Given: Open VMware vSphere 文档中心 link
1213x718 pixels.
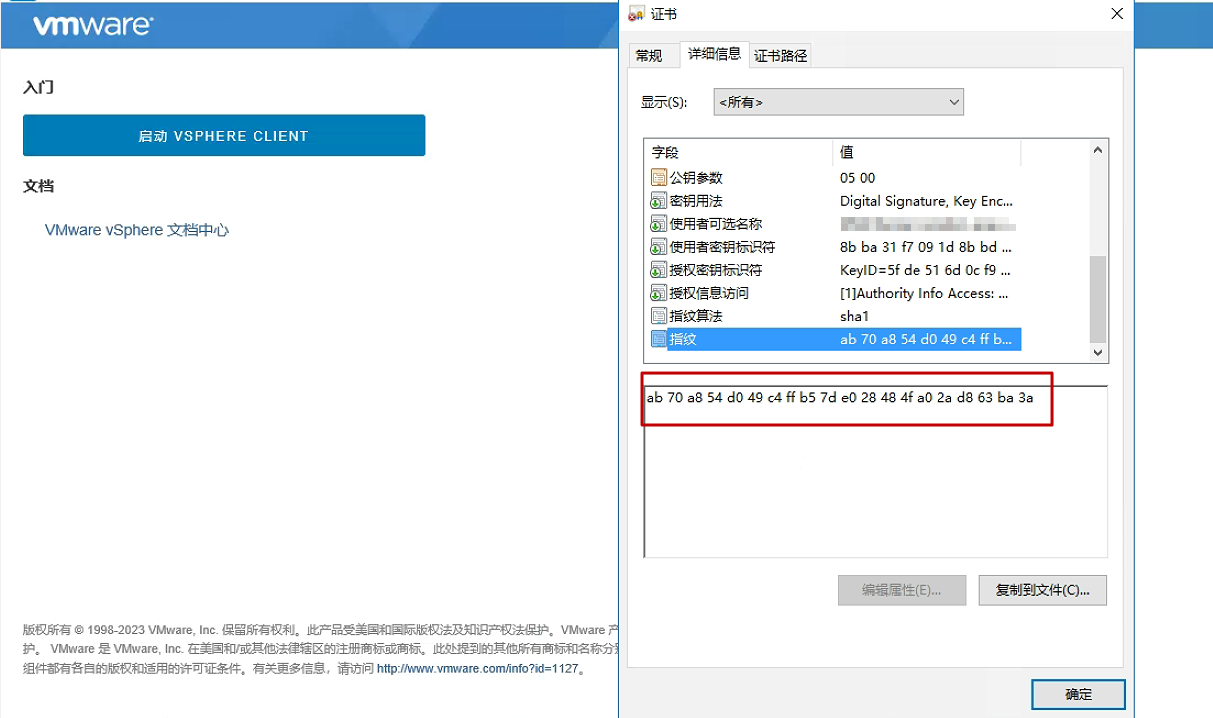Looking at the screenshot, I should pos(137,230).
